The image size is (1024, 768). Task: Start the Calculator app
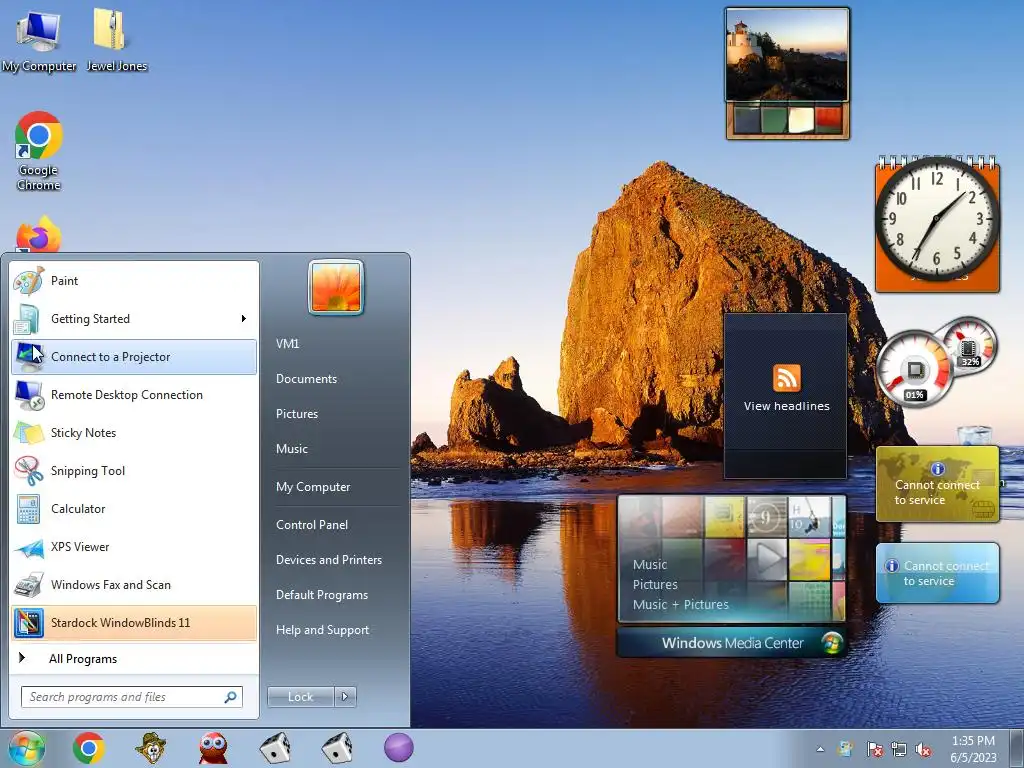134,509
